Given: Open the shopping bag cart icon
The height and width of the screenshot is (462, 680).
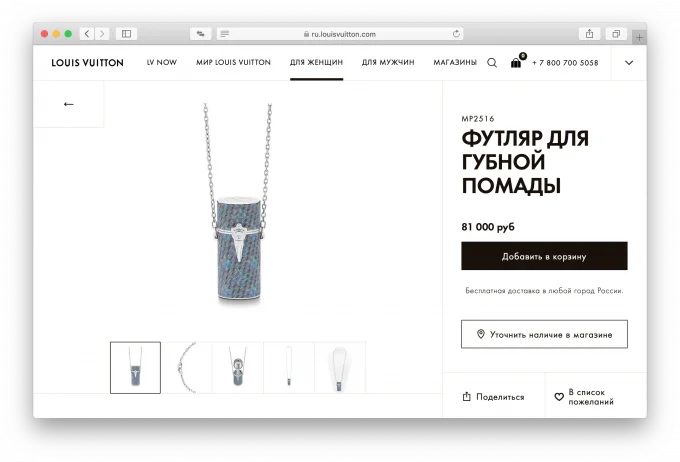Looking at the screenshot, I should 516,63.
